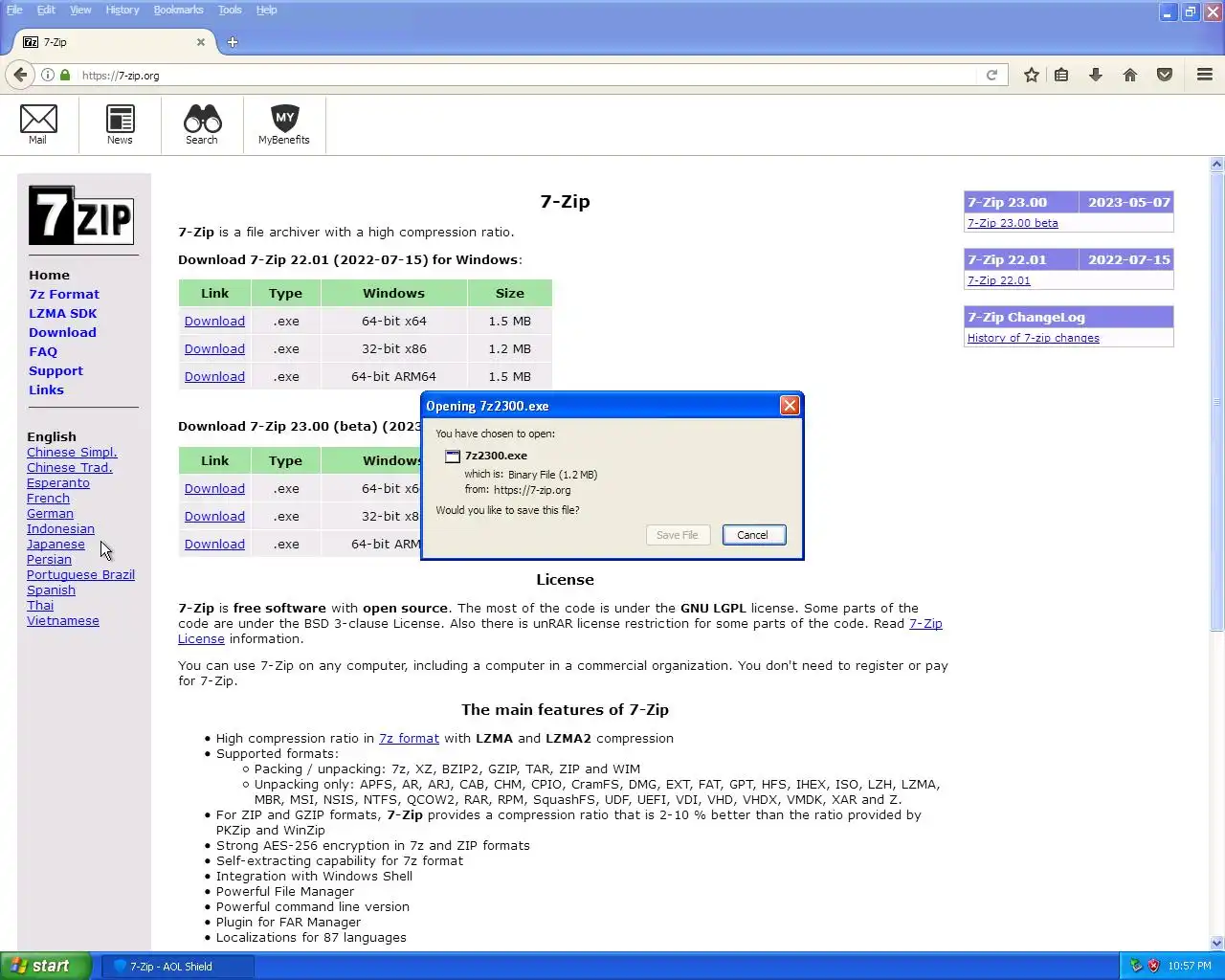This screenshot has height=980, width=1225.
Task: Click the binoculars Search icon
Action: point(202,124)
